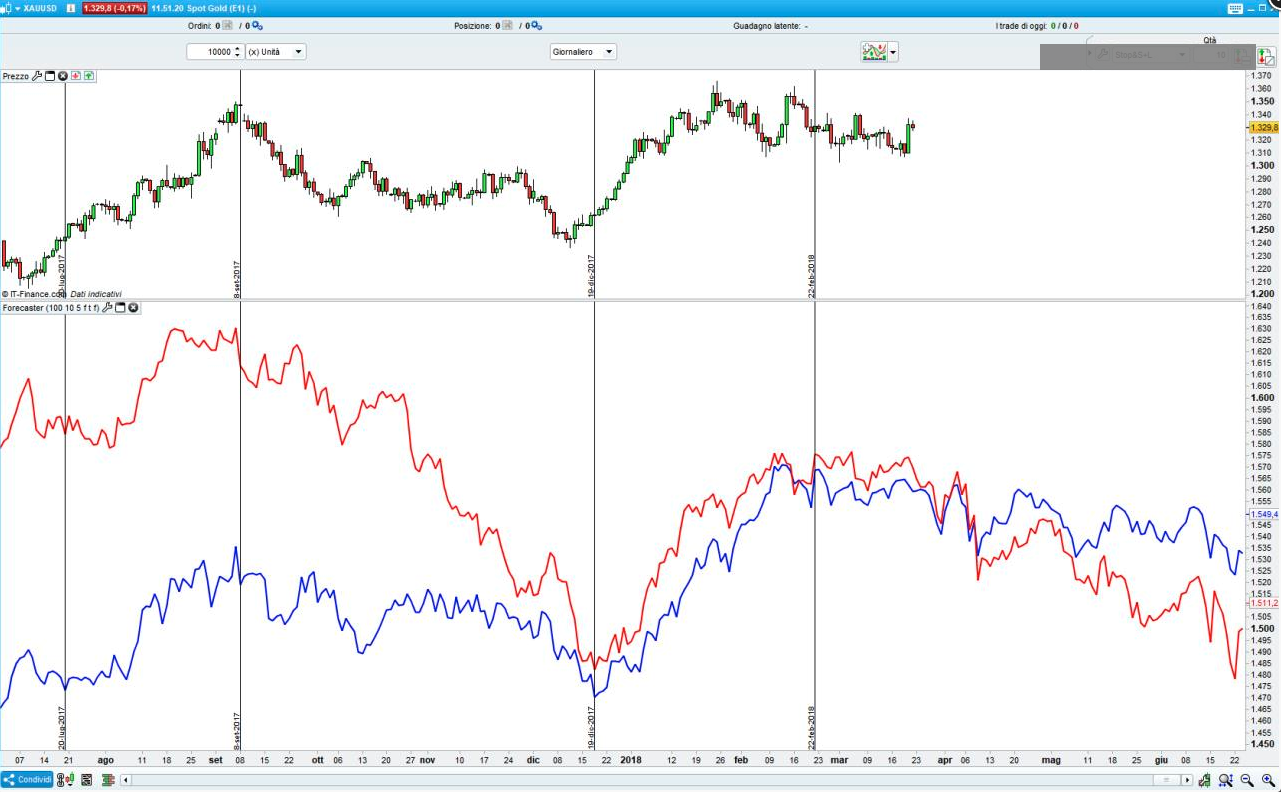
Task: Click the Guadagno latente label
Action: 767,26
